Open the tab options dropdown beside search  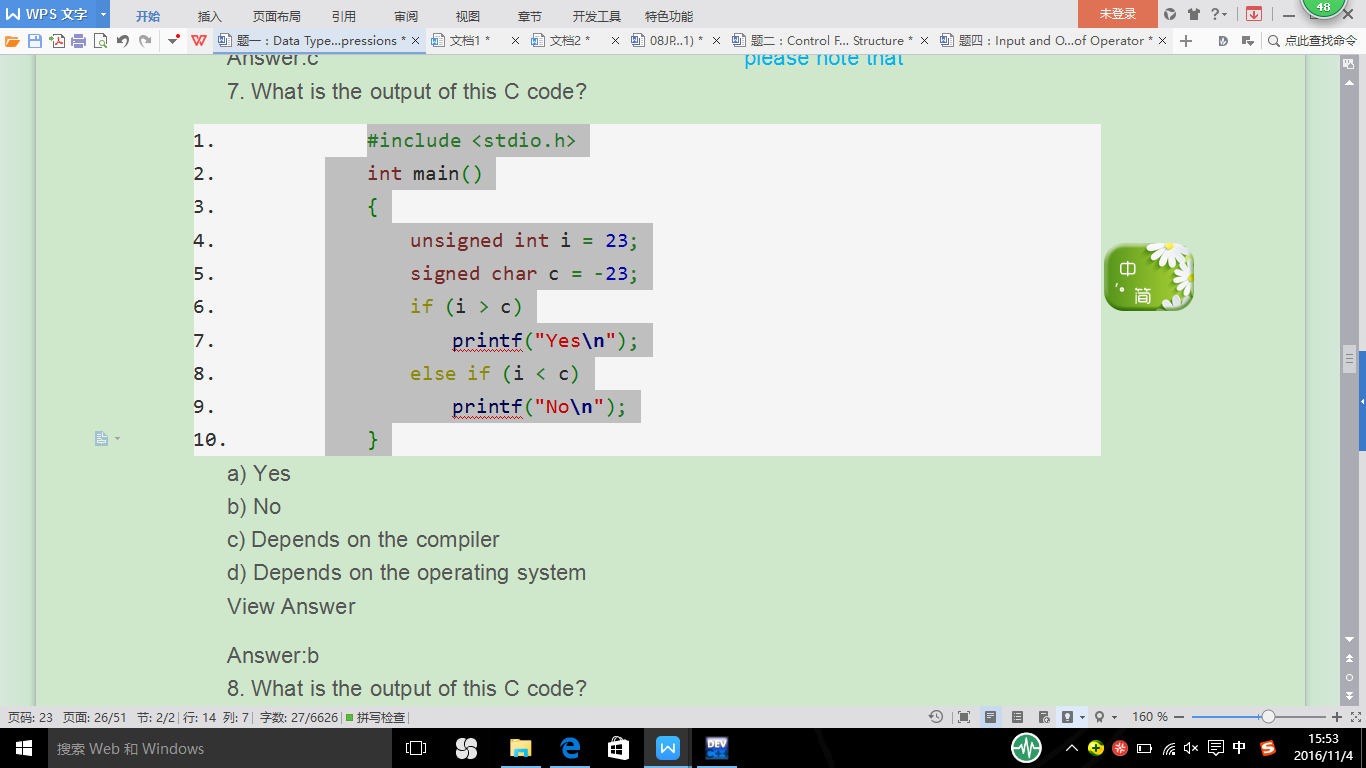click(x=1247, y=41)
